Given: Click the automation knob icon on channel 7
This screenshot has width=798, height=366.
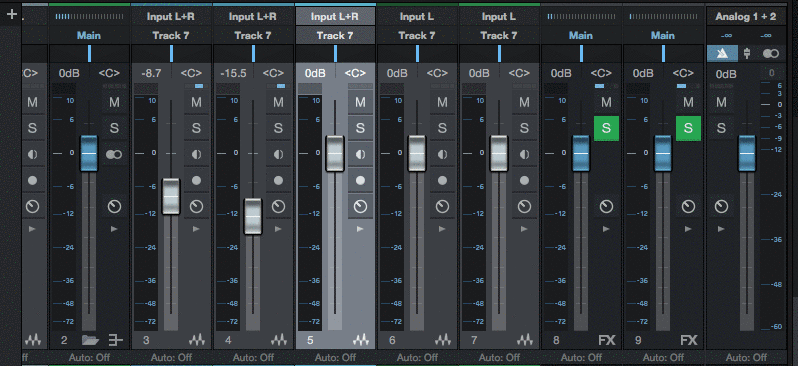Looking at the screenshot, I should click(524, 206).
